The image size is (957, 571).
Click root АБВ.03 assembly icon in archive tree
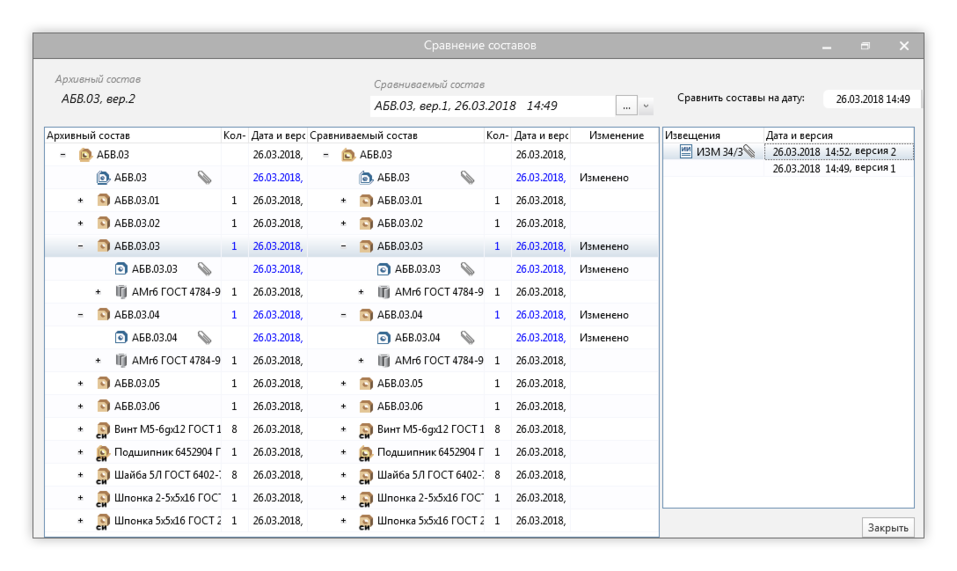[x=85, y=155]
